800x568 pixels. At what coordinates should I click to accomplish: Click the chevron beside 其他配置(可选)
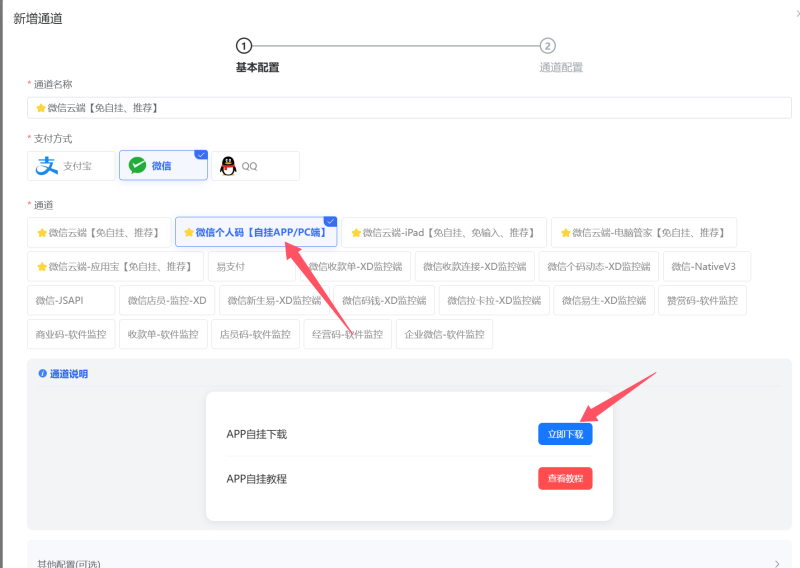(777, 563)
